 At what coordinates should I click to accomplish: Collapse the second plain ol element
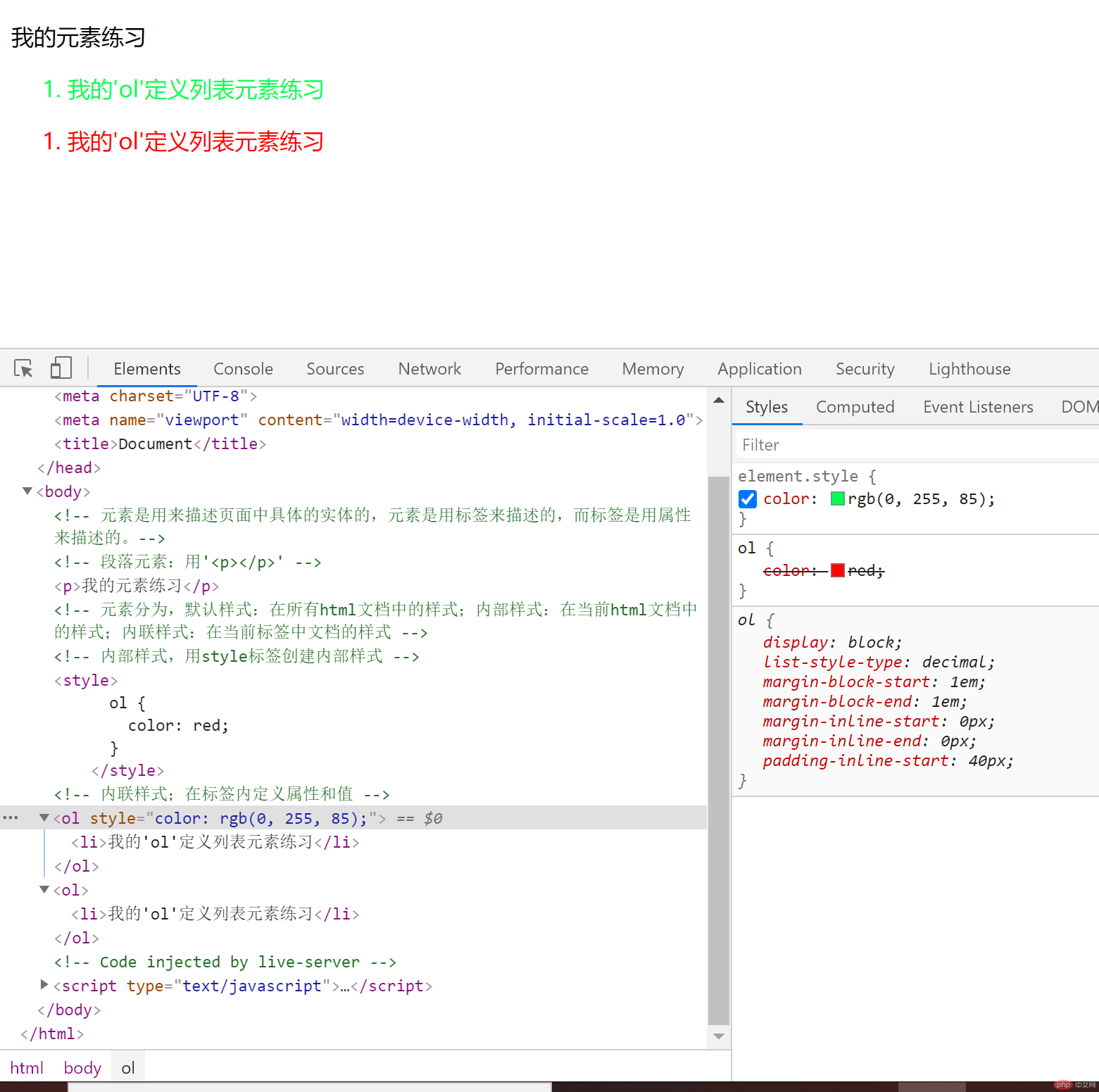tap(44, 889)
